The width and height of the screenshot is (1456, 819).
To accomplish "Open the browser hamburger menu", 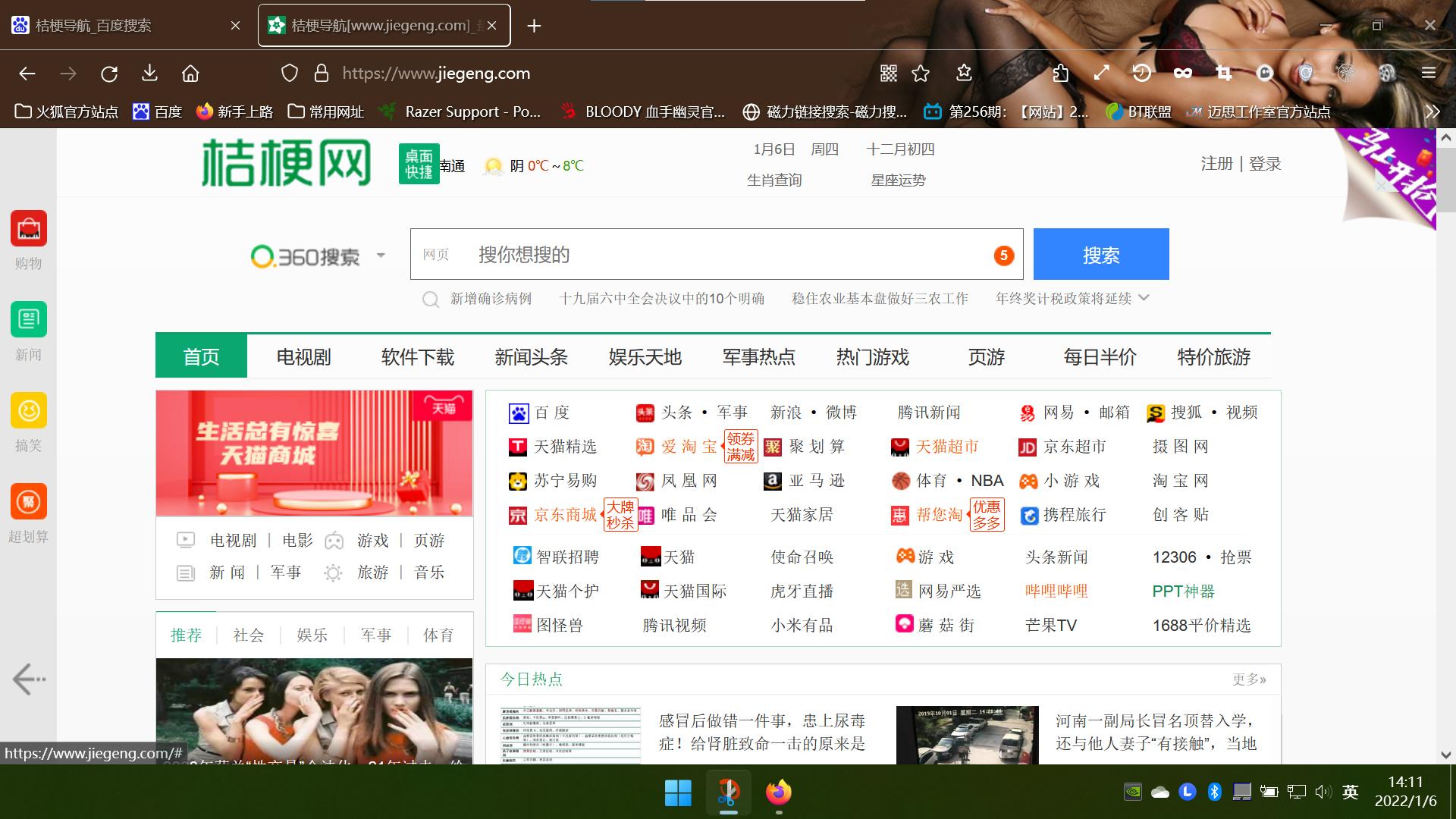I will pyautogui.click(x=1428, y=73).
